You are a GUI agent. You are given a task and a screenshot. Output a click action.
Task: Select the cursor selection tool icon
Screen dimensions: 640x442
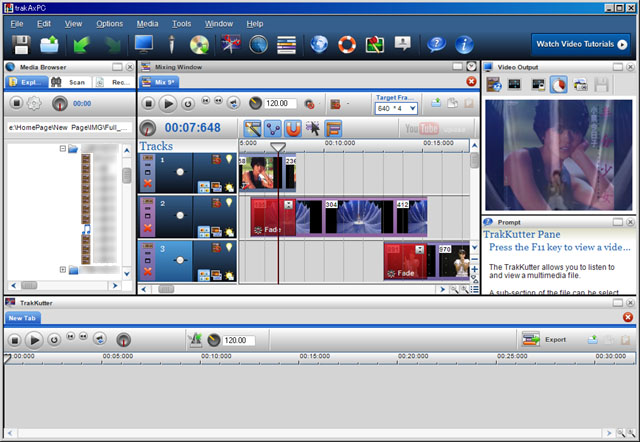tap(313, 129)
